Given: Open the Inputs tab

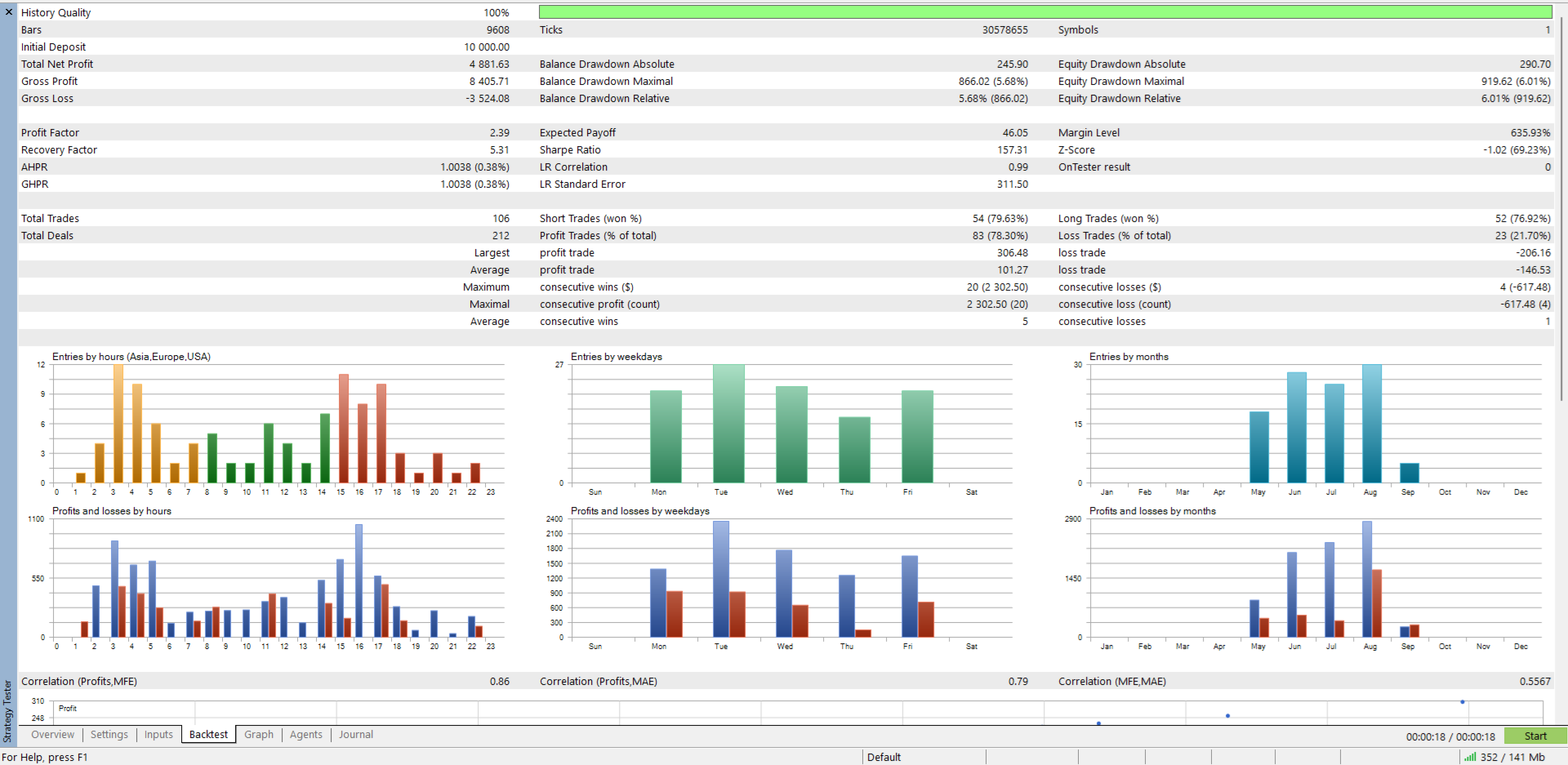Looking at the screenshot, I should pyautogui.click(x=158, y=735).
